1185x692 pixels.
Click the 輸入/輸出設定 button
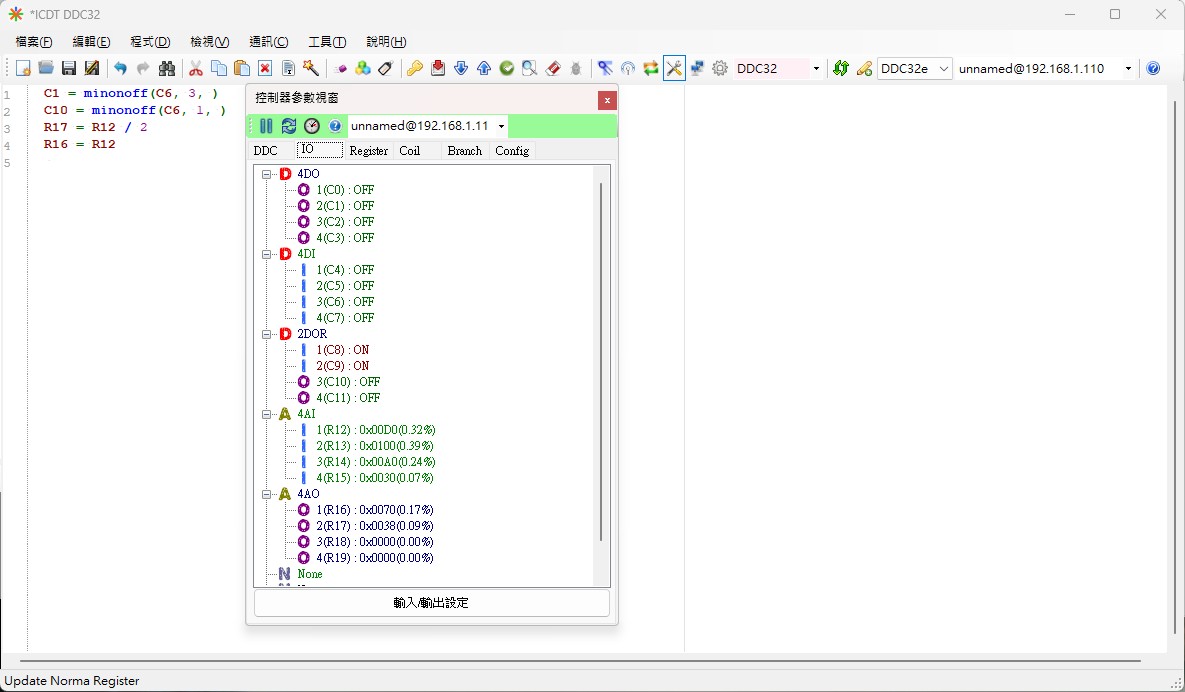[432, 603]
